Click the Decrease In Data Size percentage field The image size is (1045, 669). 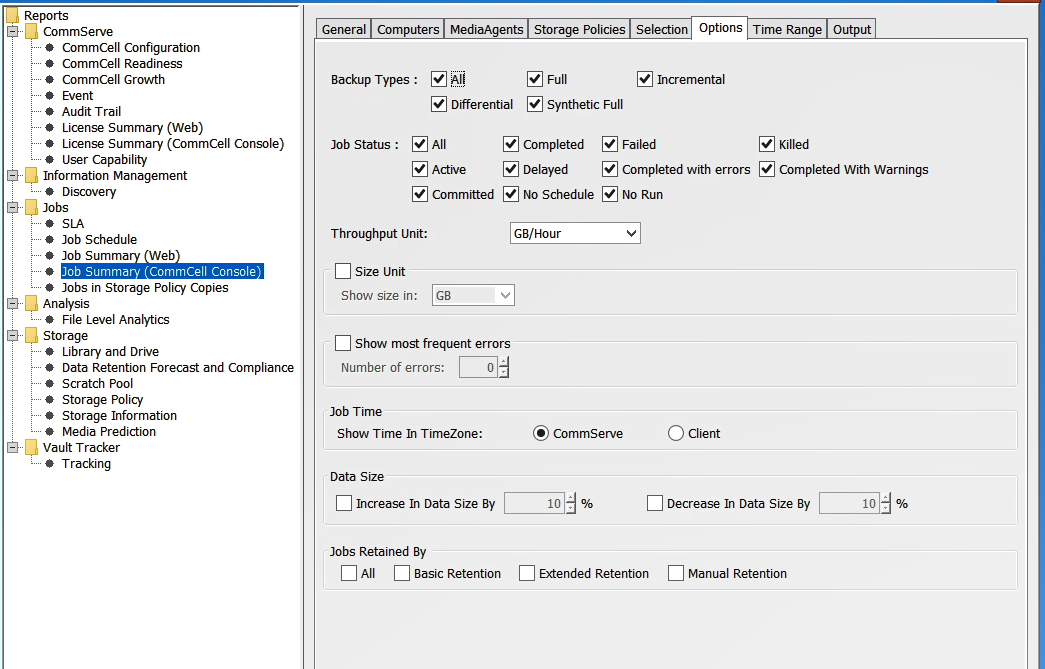[x=849, y=503]
